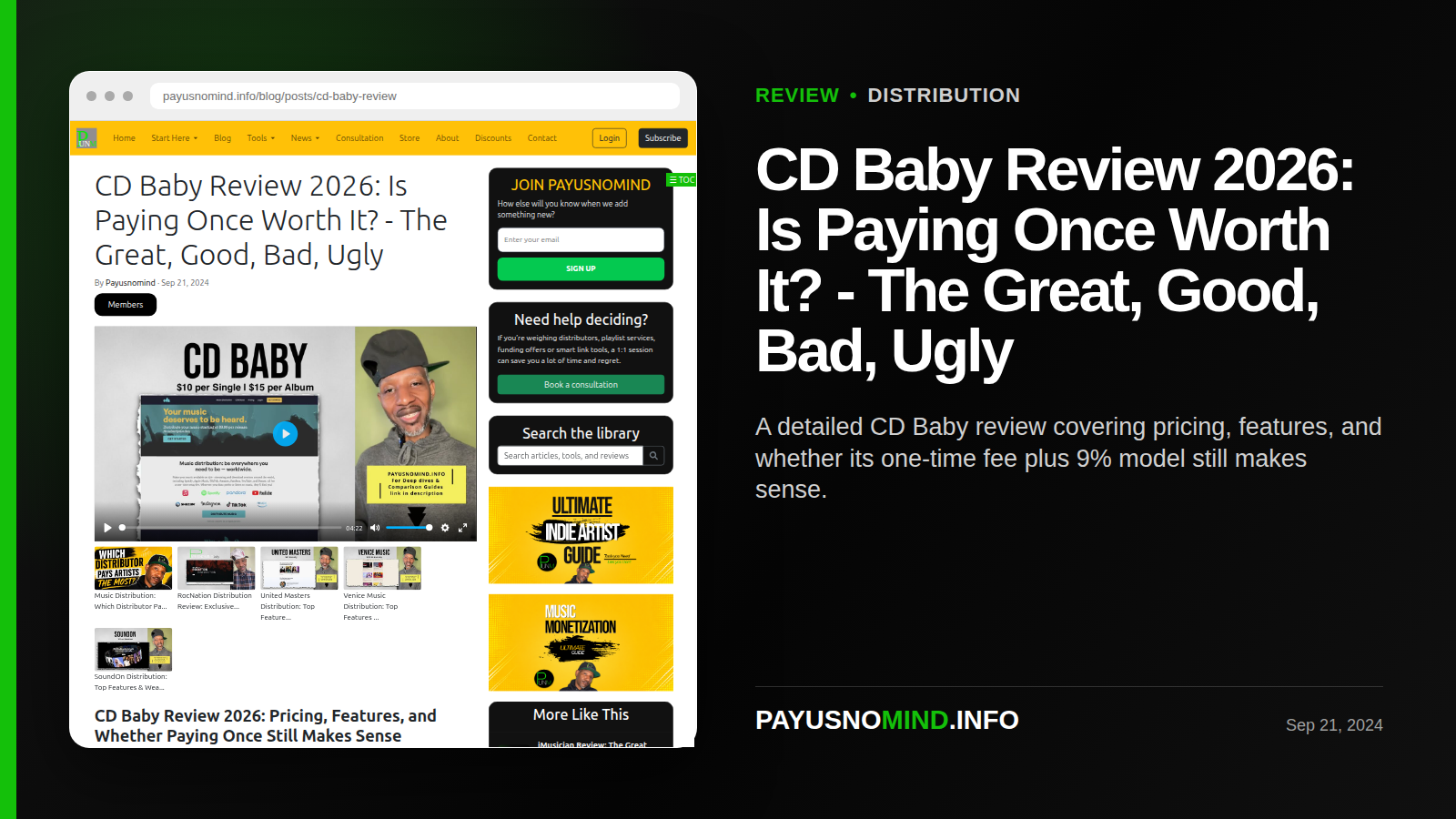
Task: Open Ultimate Indie Artist Guide banner
Action: [x=581, y=535]
